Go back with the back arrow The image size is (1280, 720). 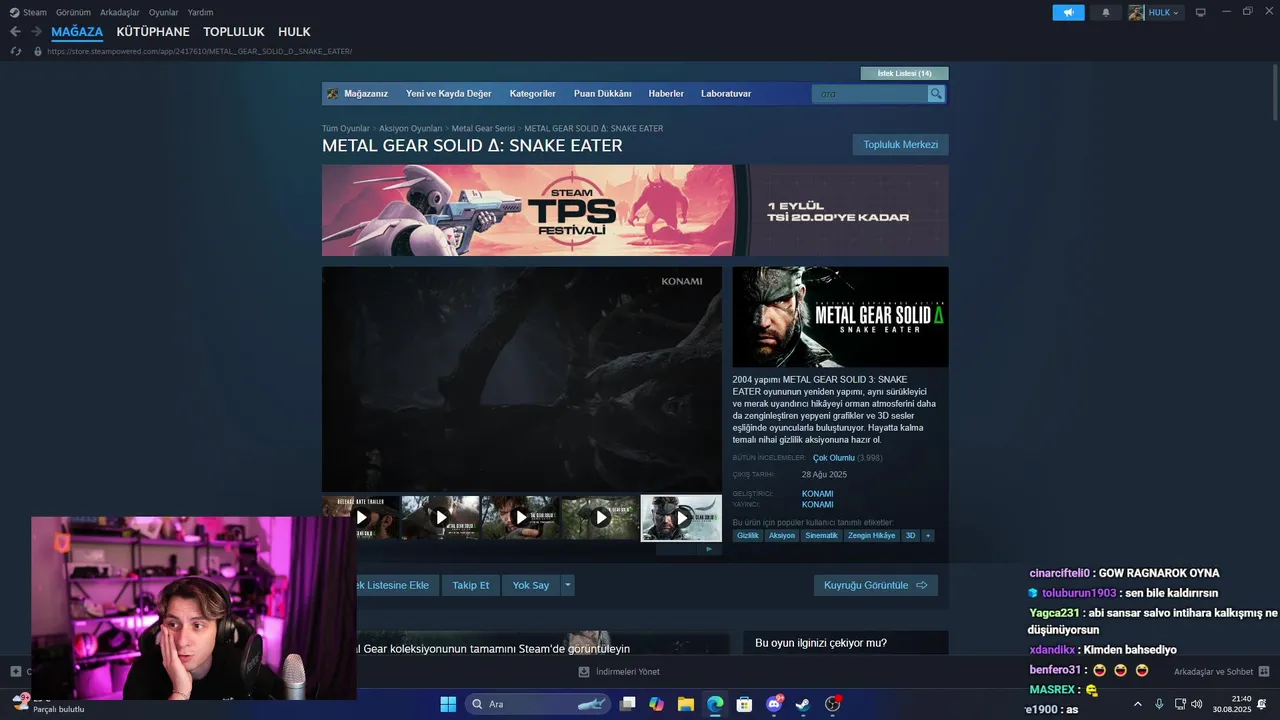click(15, 32)
